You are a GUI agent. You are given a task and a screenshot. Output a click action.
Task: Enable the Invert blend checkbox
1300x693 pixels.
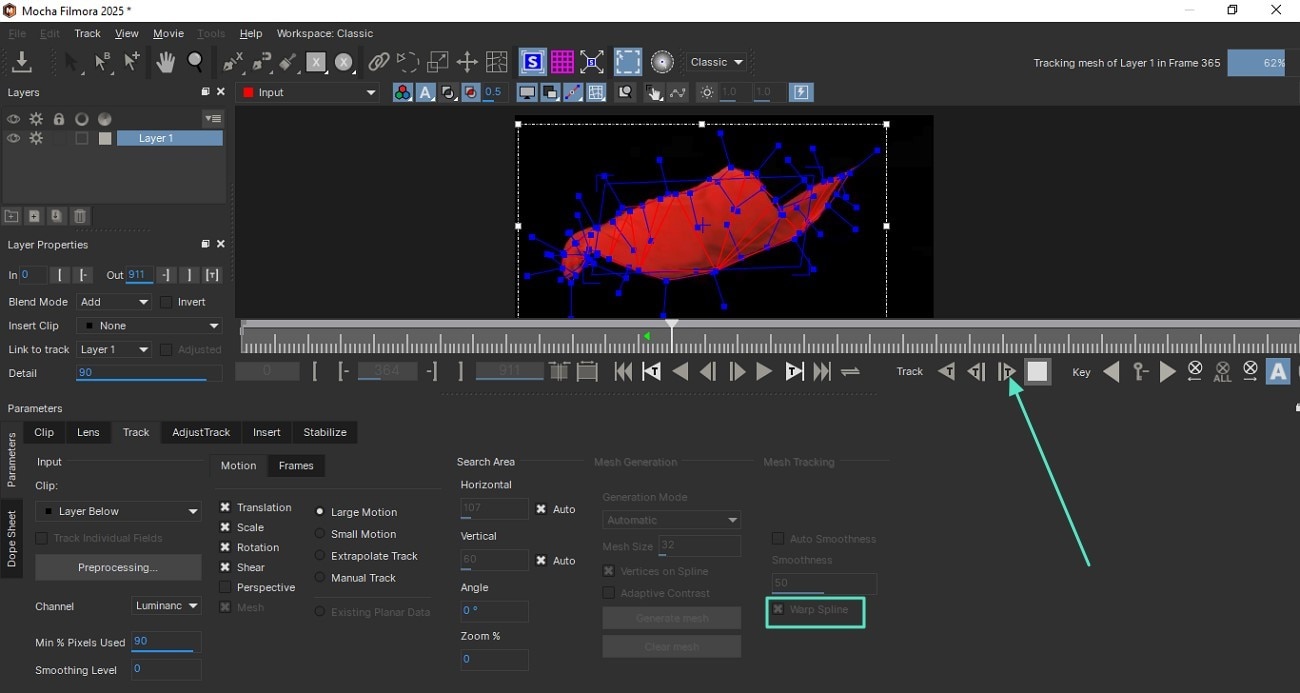166,302
